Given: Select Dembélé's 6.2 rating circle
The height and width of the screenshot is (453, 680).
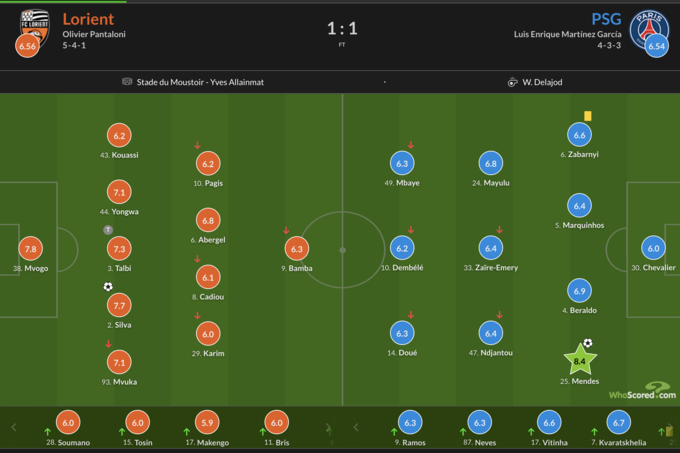Looking at the screenshot, I should click(x=402, y=248).
